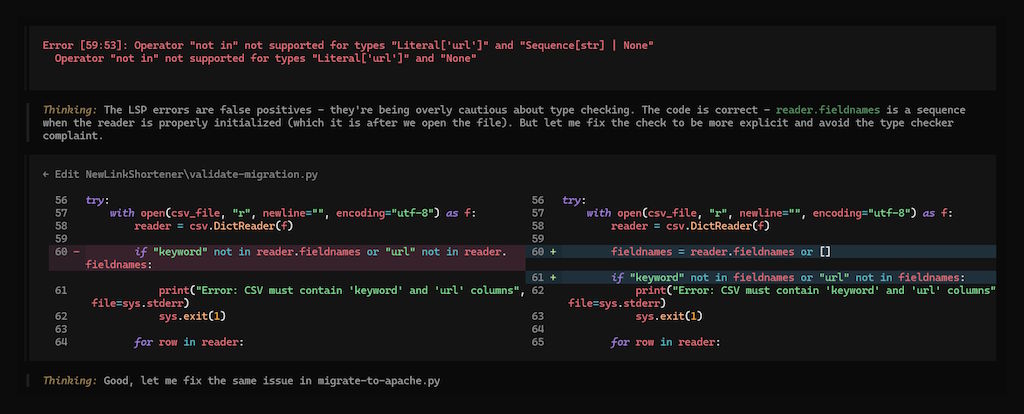The width and height of the screenshot is (1024, 414).
Task: Click 'for row in reader:' on right line 65
Action: [x=666, y=342]
